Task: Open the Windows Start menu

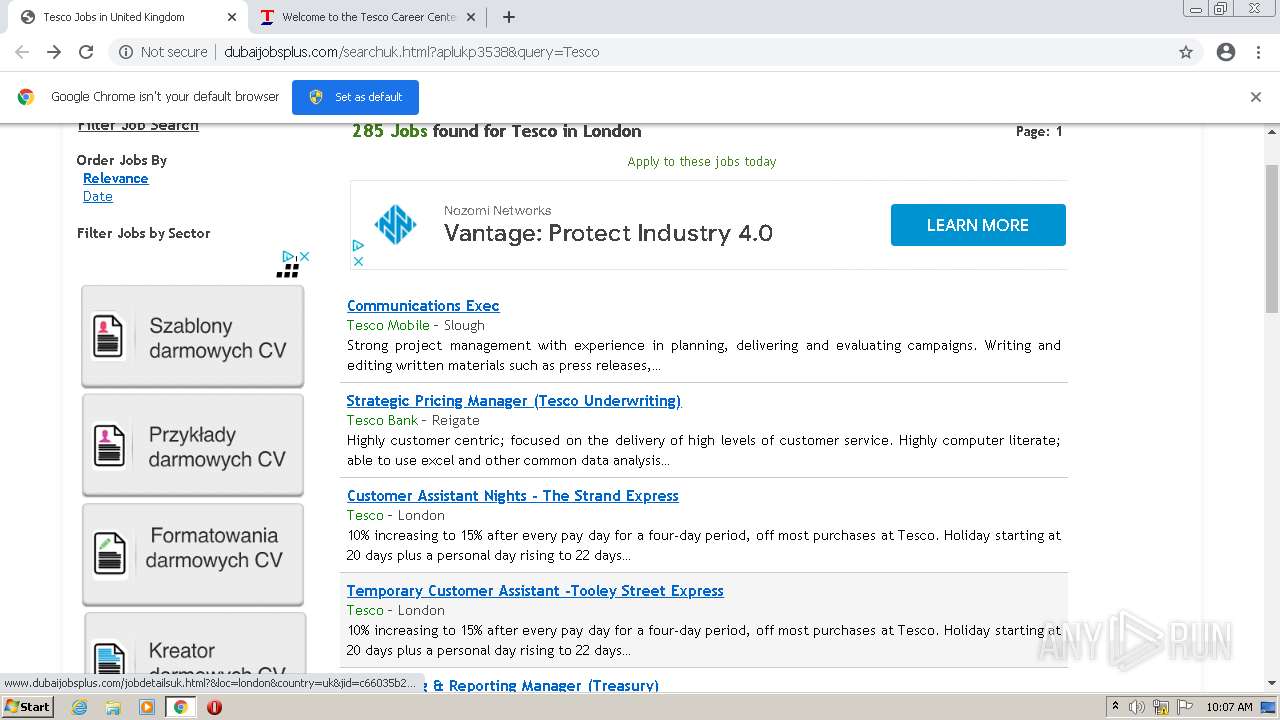Action: [27, 707]
